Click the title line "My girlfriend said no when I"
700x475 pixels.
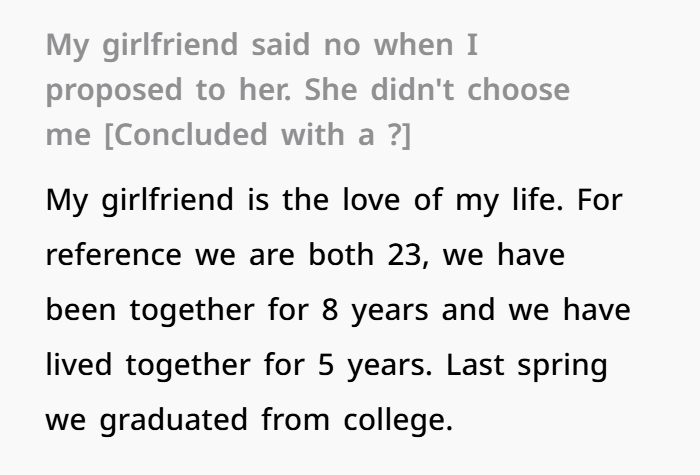pos(263,45)
